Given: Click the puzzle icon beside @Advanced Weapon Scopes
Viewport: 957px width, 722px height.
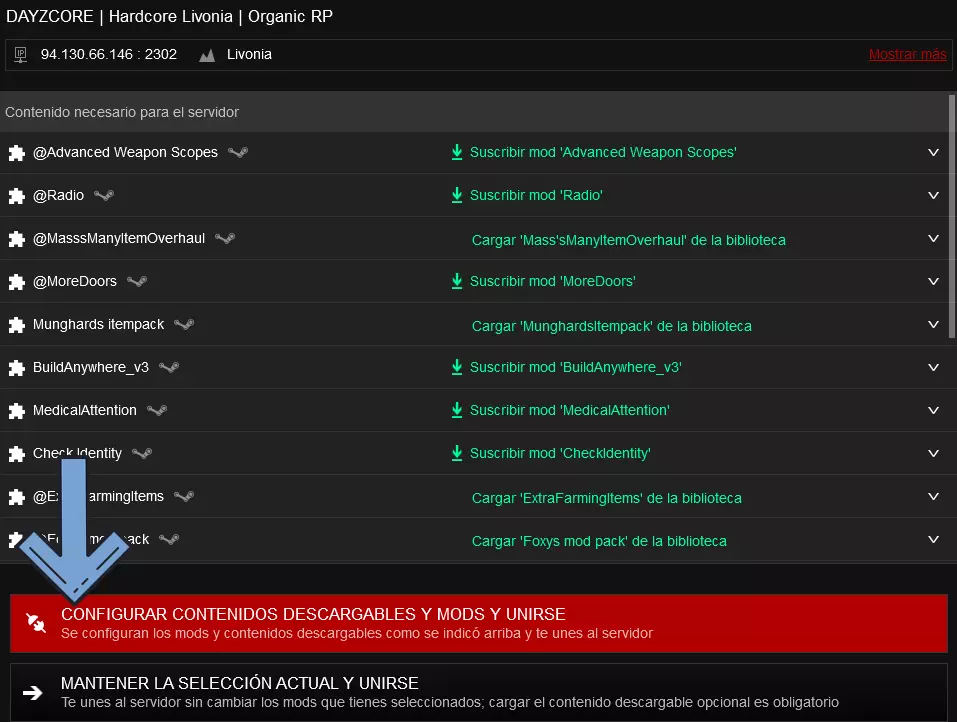Looking at the screenshot, I should (16, 153).
